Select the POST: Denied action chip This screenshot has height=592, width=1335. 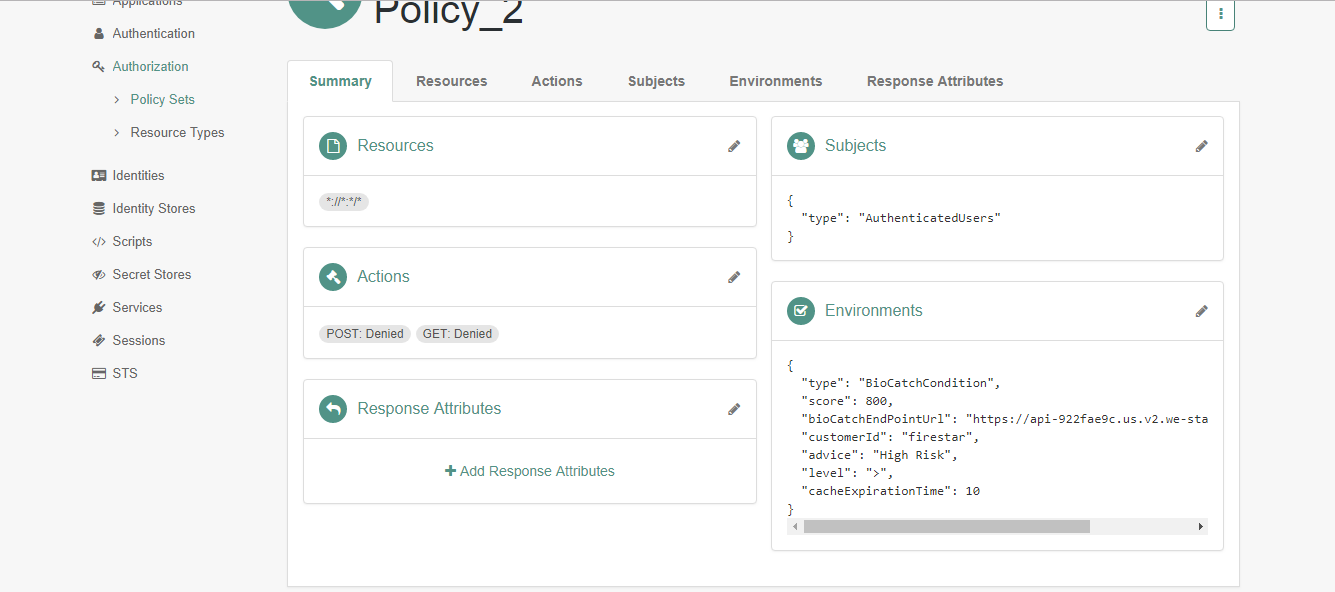point(364,333)
